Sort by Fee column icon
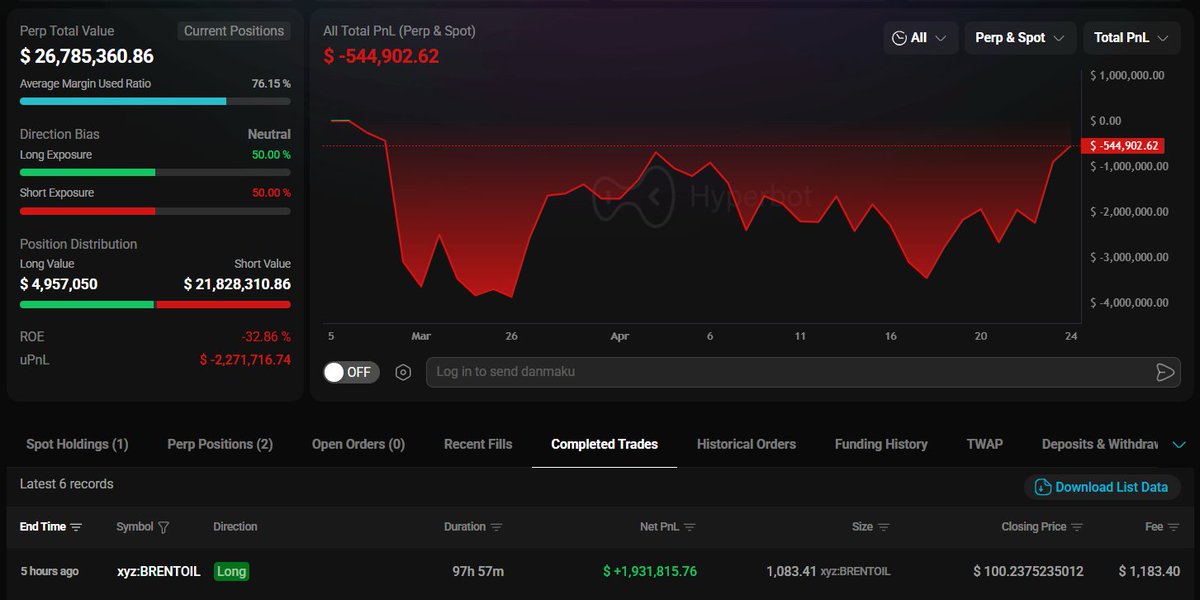This screenshot has width=1200, height=600. tap(1174, 527)
